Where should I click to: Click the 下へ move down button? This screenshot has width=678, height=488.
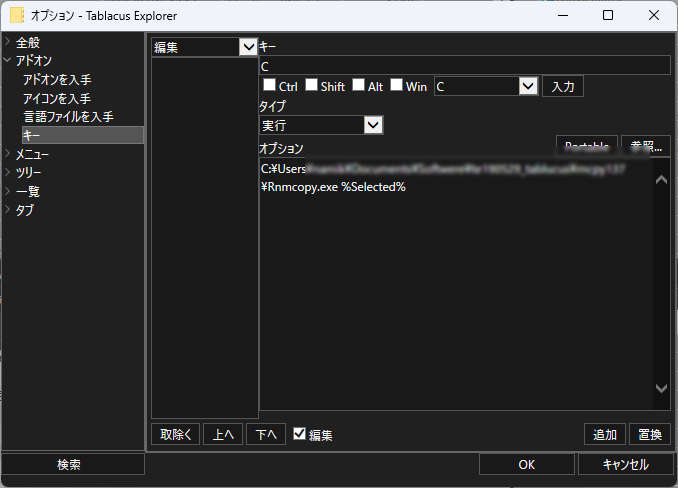pos(266,434)
